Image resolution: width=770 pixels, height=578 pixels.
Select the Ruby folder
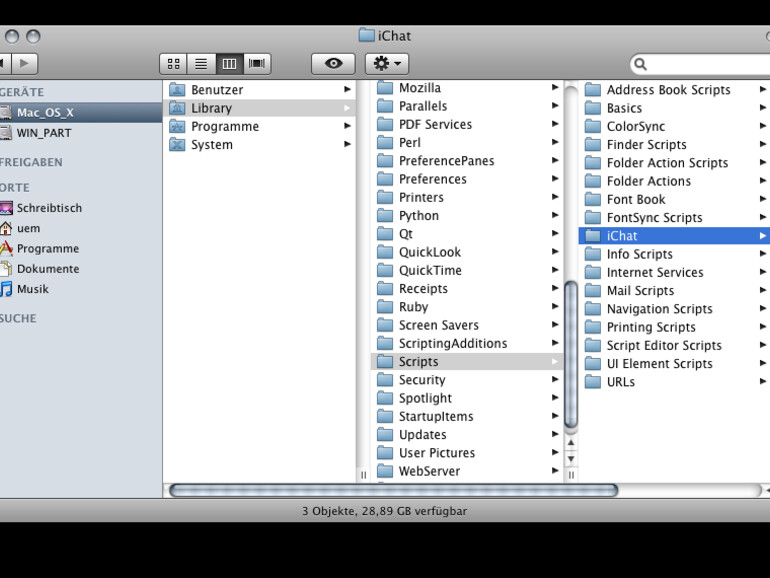[467, 306]
